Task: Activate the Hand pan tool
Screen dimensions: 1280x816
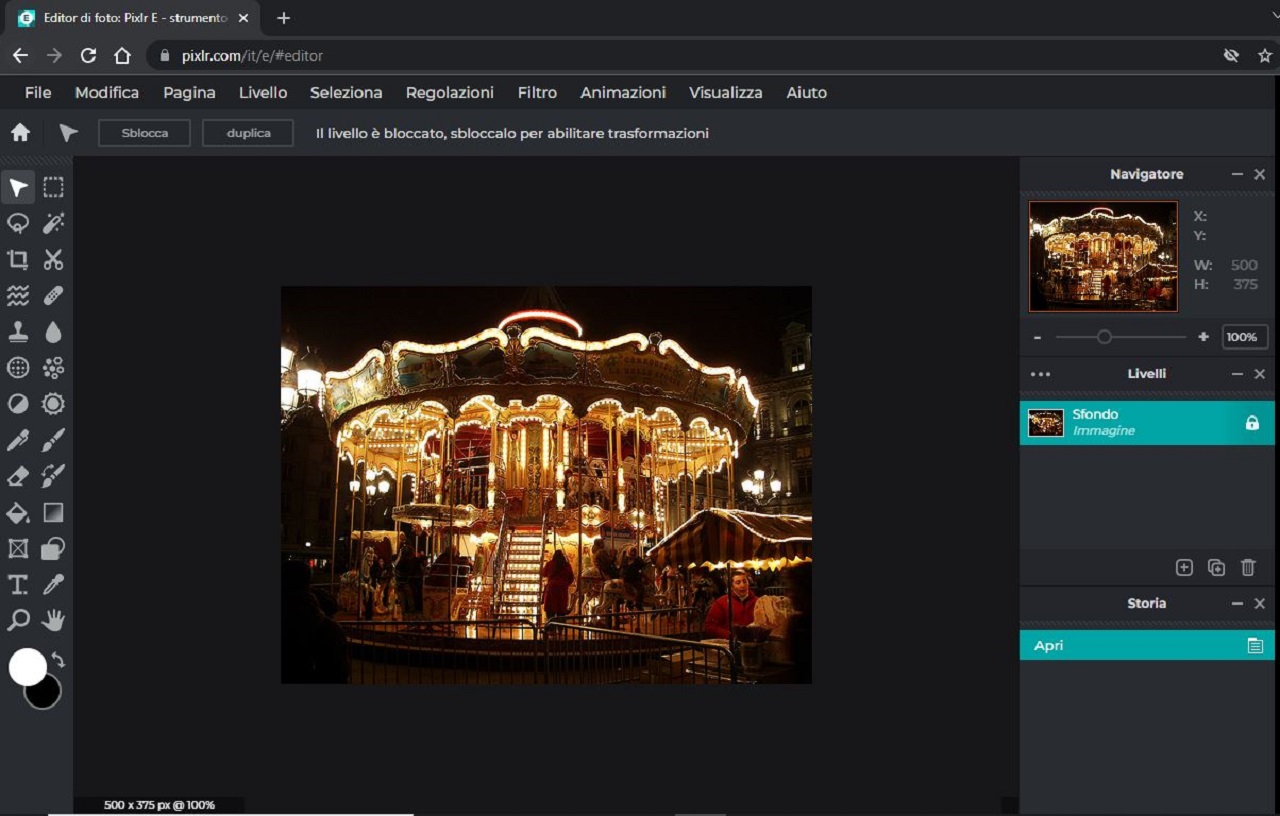Action: tap(53, 620)
